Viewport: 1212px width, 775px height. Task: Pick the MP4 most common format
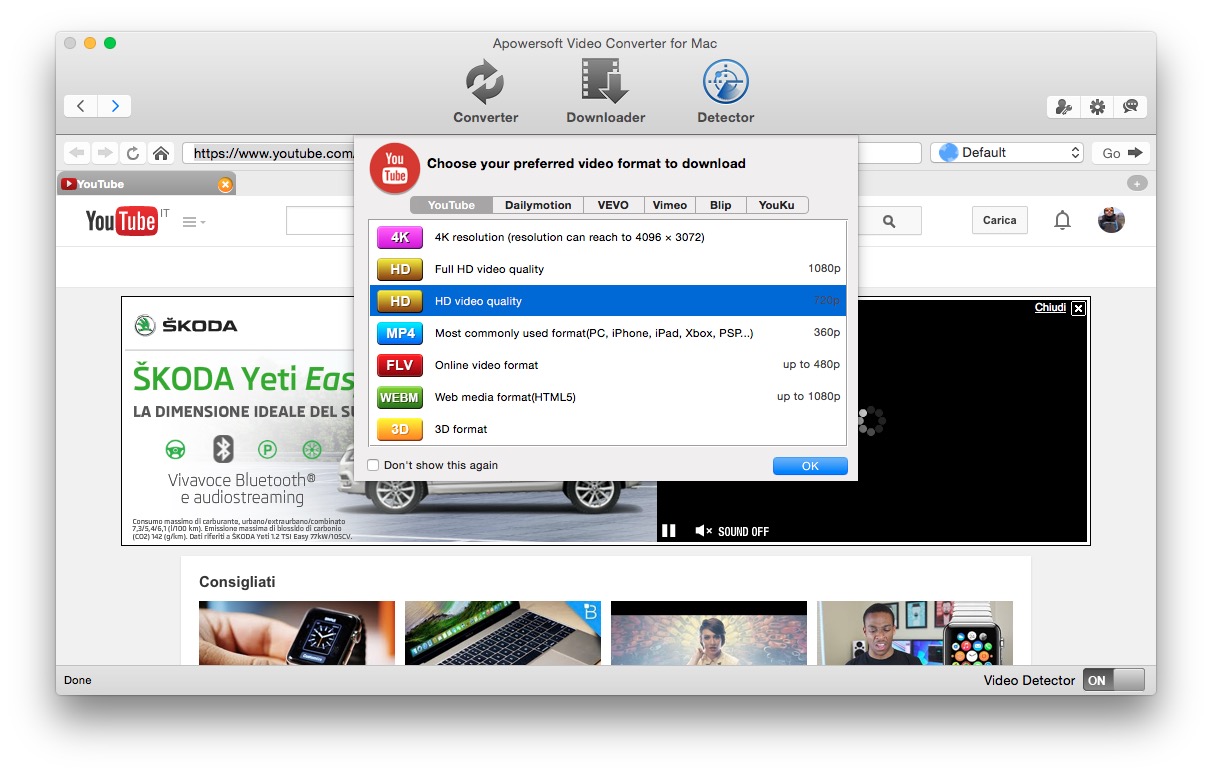click(x=608, y=333)
